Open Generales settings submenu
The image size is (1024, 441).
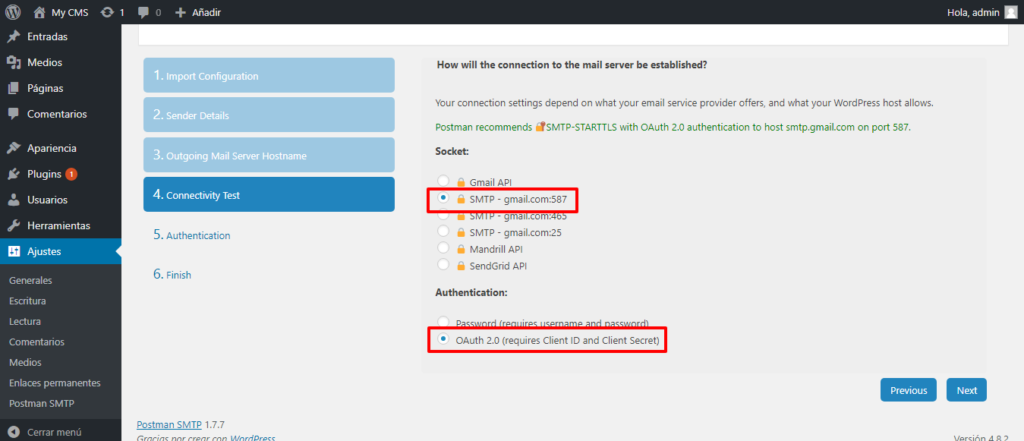[31, 280]
